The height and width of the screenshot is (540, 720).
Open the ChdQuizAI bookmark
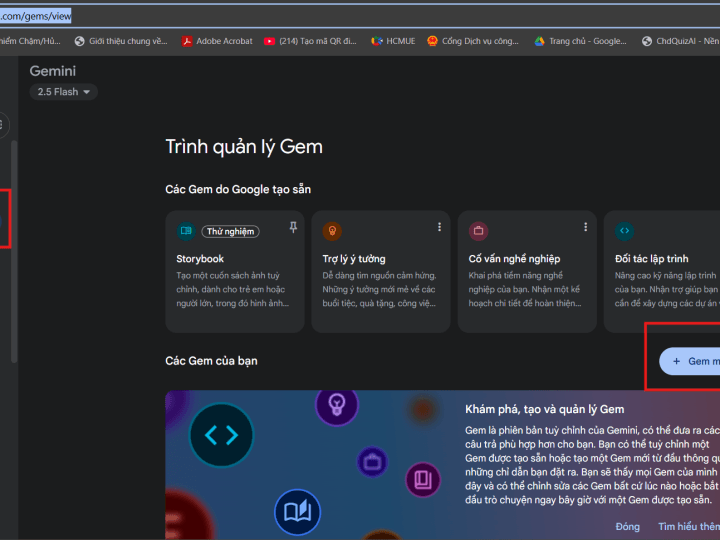681,41
